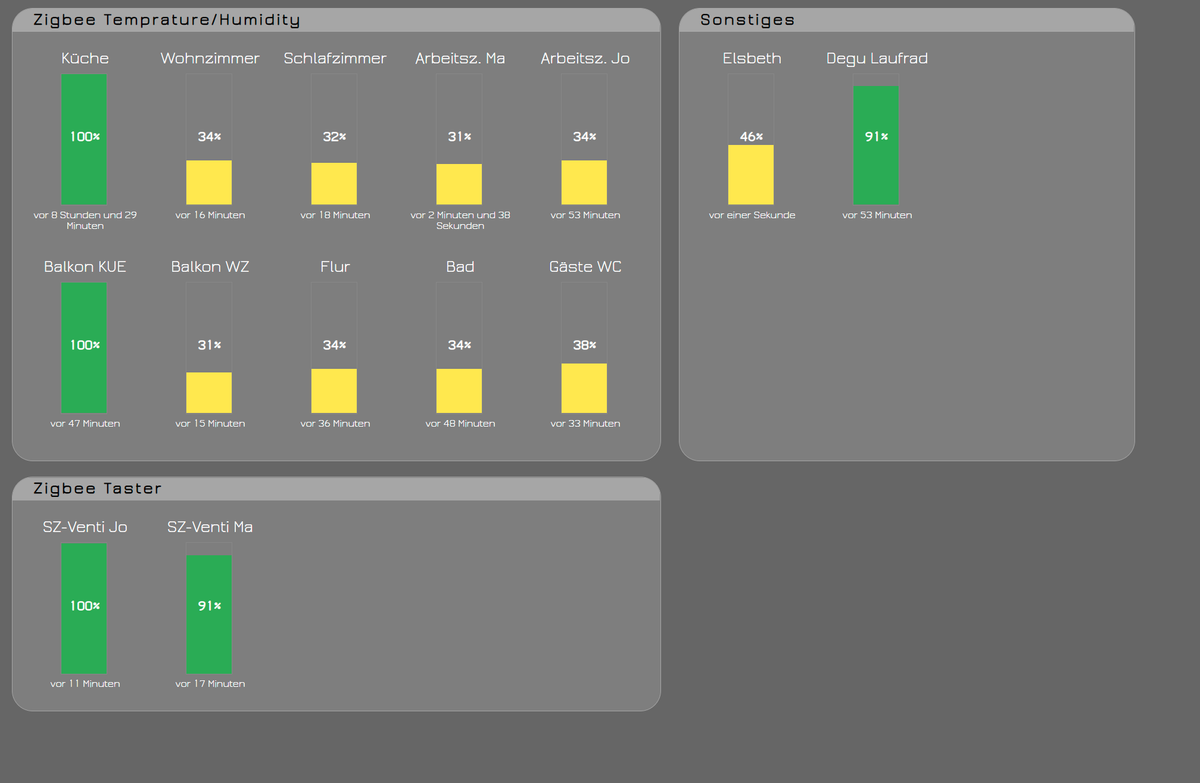The width and height of the screenshot is (1200, 783).
Task: Select the Balkon WZ device name
Action: (209, 266)
